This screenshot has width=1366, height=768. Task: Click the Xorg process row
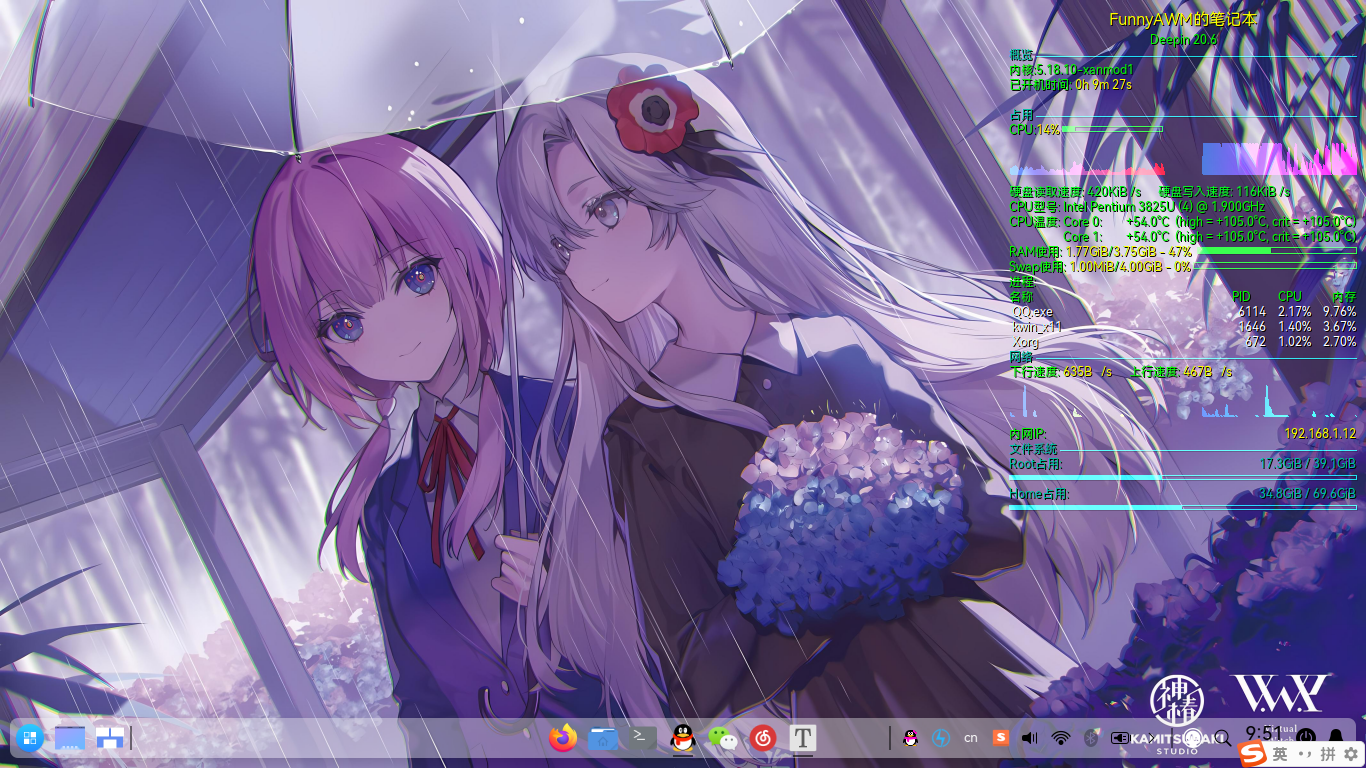click(x=1183, y=342)
